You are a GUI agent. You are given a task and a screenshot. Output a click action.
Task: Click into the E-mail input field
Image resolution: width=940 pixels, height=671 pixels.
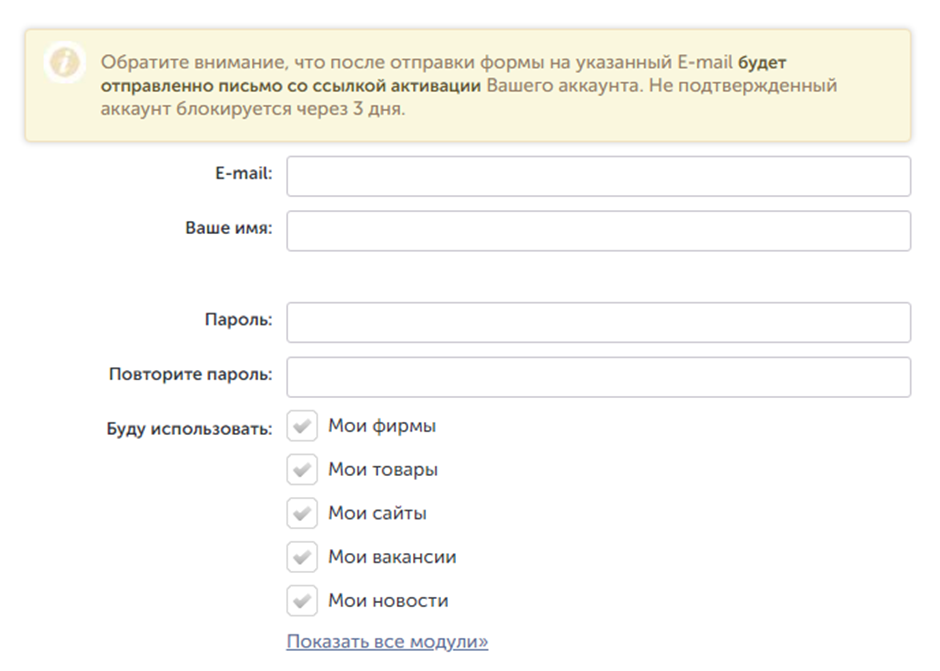pos(598,176)
